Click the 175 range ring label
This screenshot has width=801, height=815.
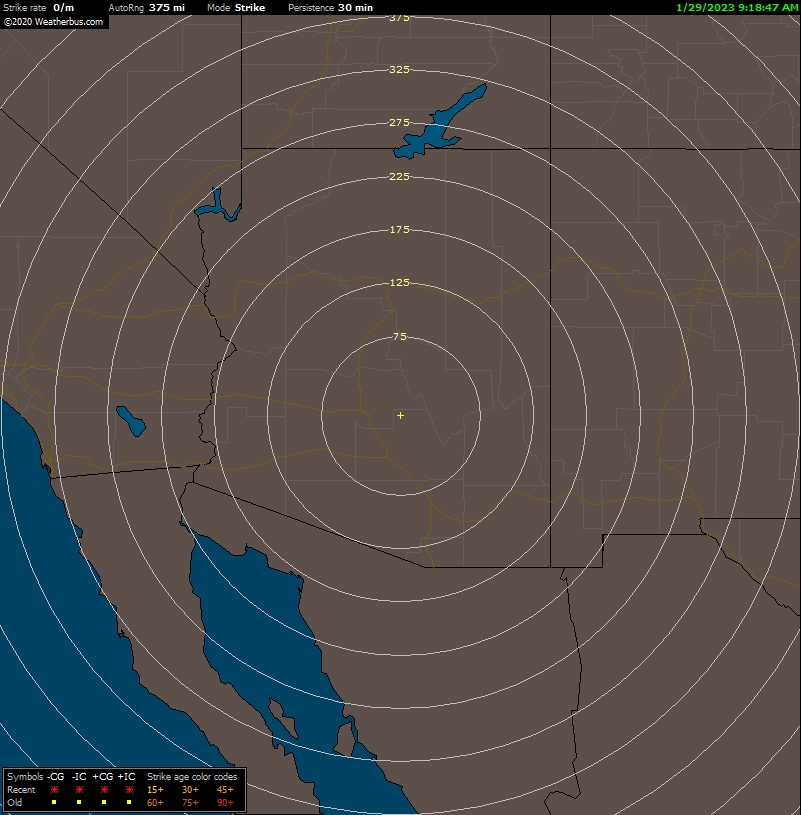coord(399,229)
